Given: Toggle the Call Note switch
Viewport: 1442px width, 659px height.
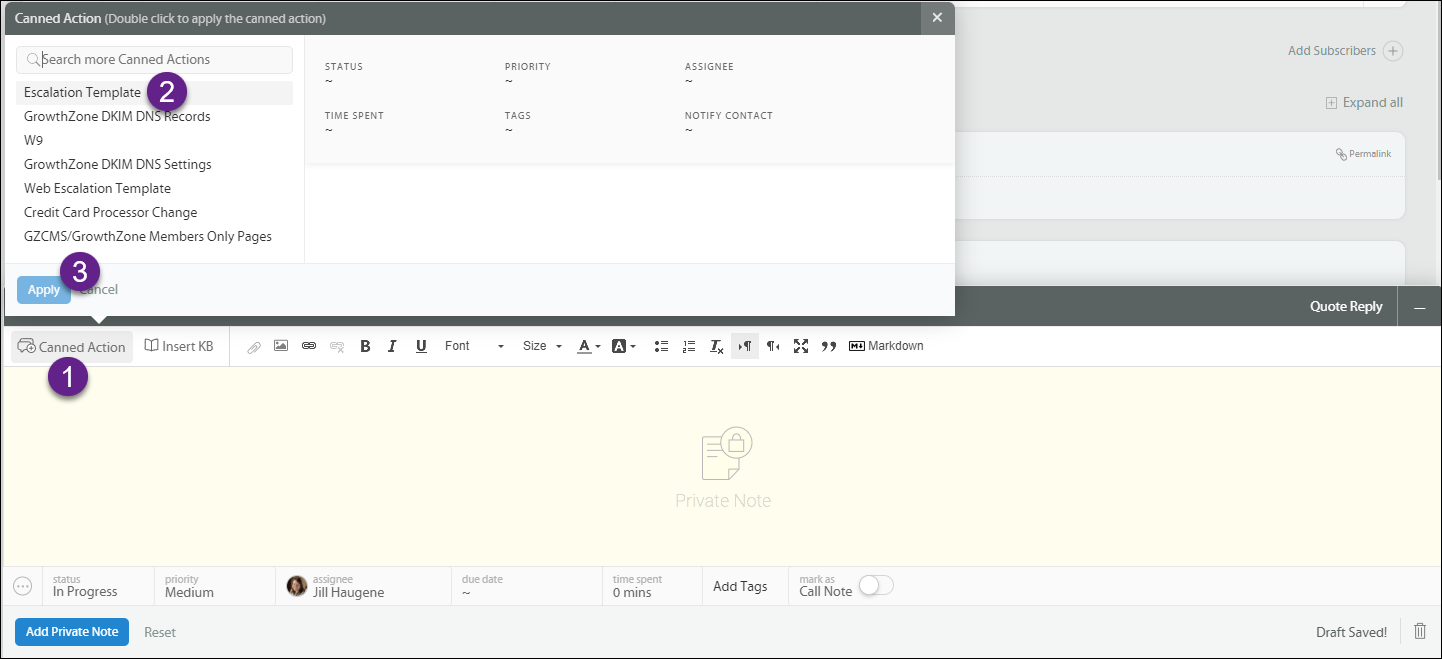Looking at the screenshot, I should [876, 585].
